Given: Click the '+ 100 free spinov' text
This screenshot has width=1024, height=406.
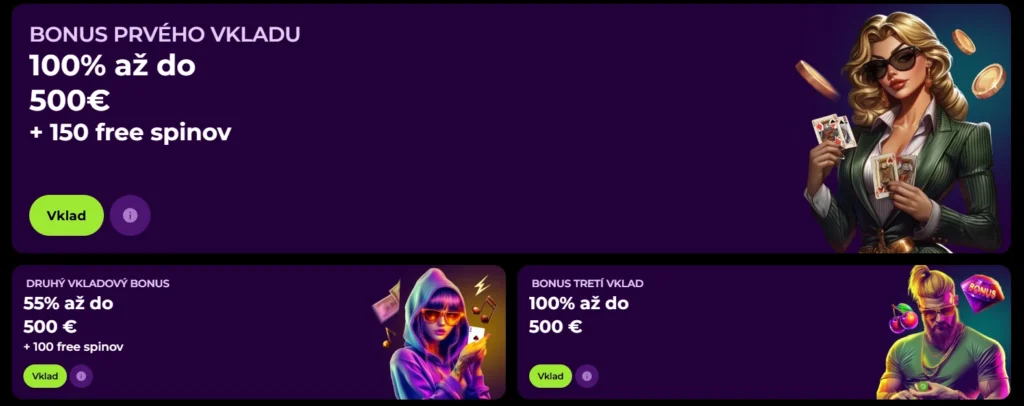Looking at the screenshot, I should tap(73, 347).
